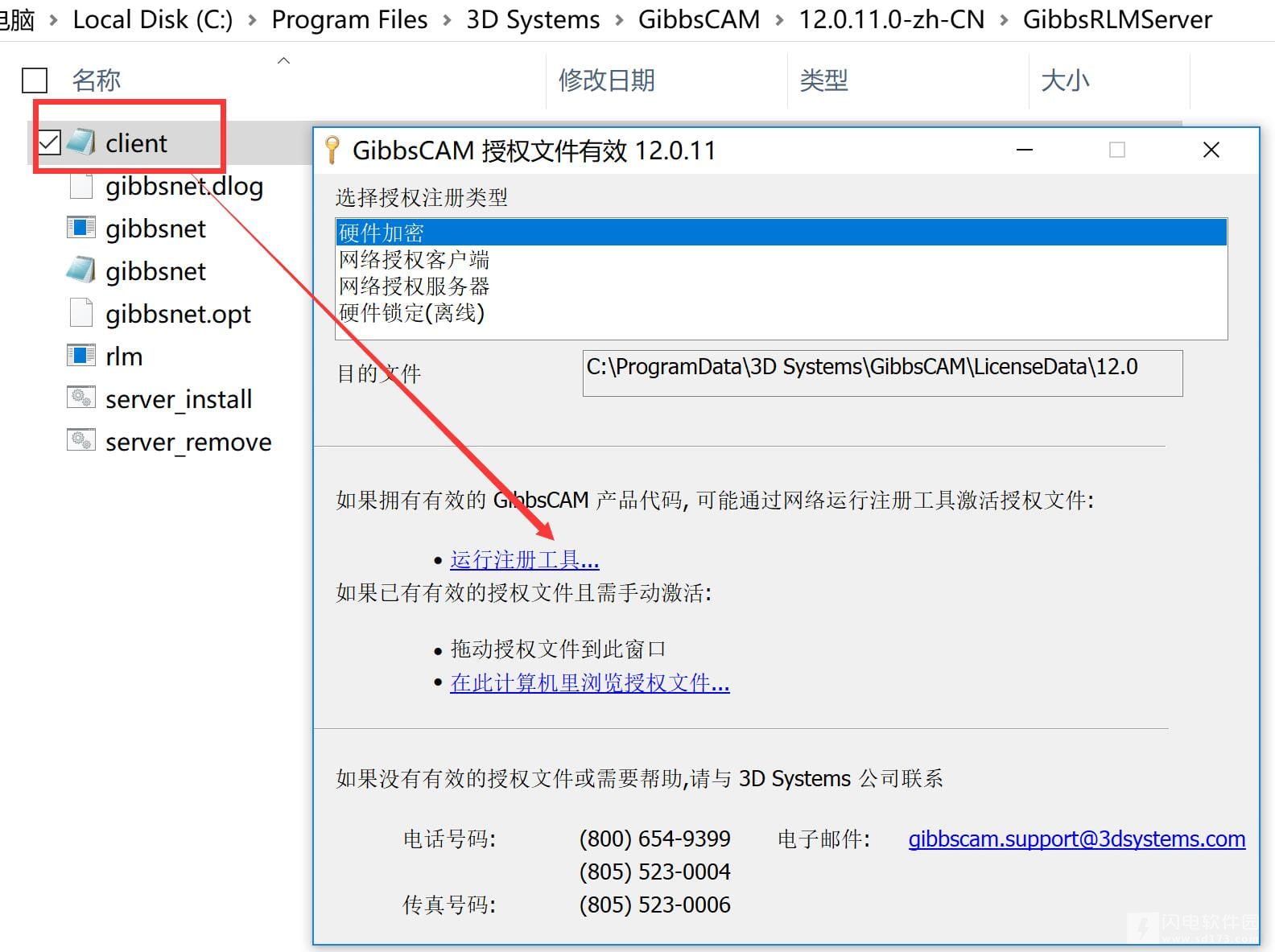This screenshot has width=1275, height=952.
Task: Sort by the 名称 column header
Action: coord(96,80)
